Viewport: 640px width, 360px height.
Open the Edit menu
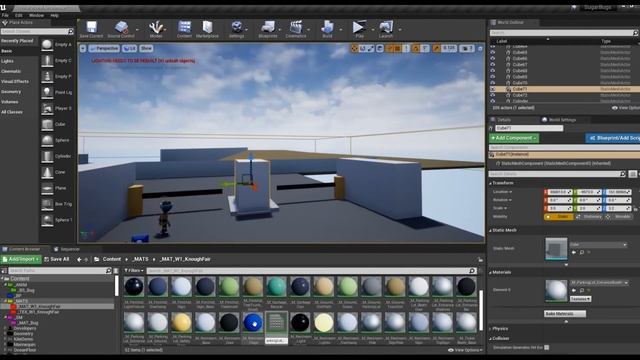[x=19, y=16]
